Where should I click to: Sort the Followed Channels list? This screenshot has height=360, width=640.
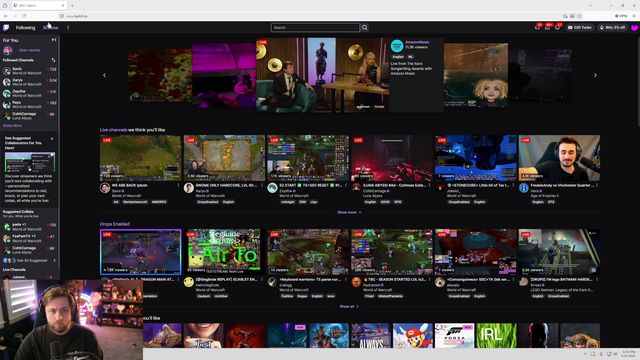pyautogui.click(x=53, y=60)
